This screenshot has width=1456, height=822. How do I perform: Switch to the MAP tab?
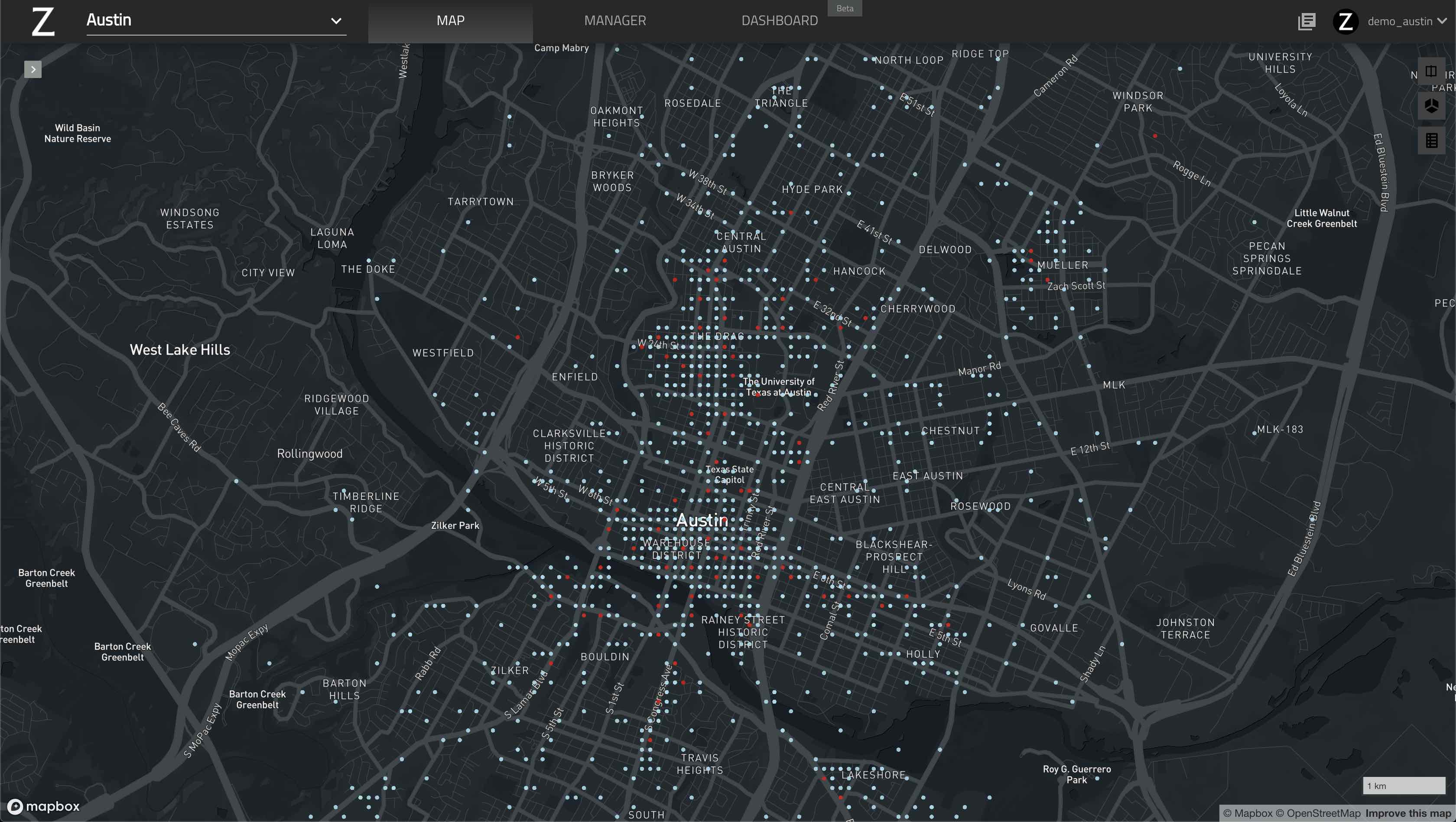[x=450, y=21]
